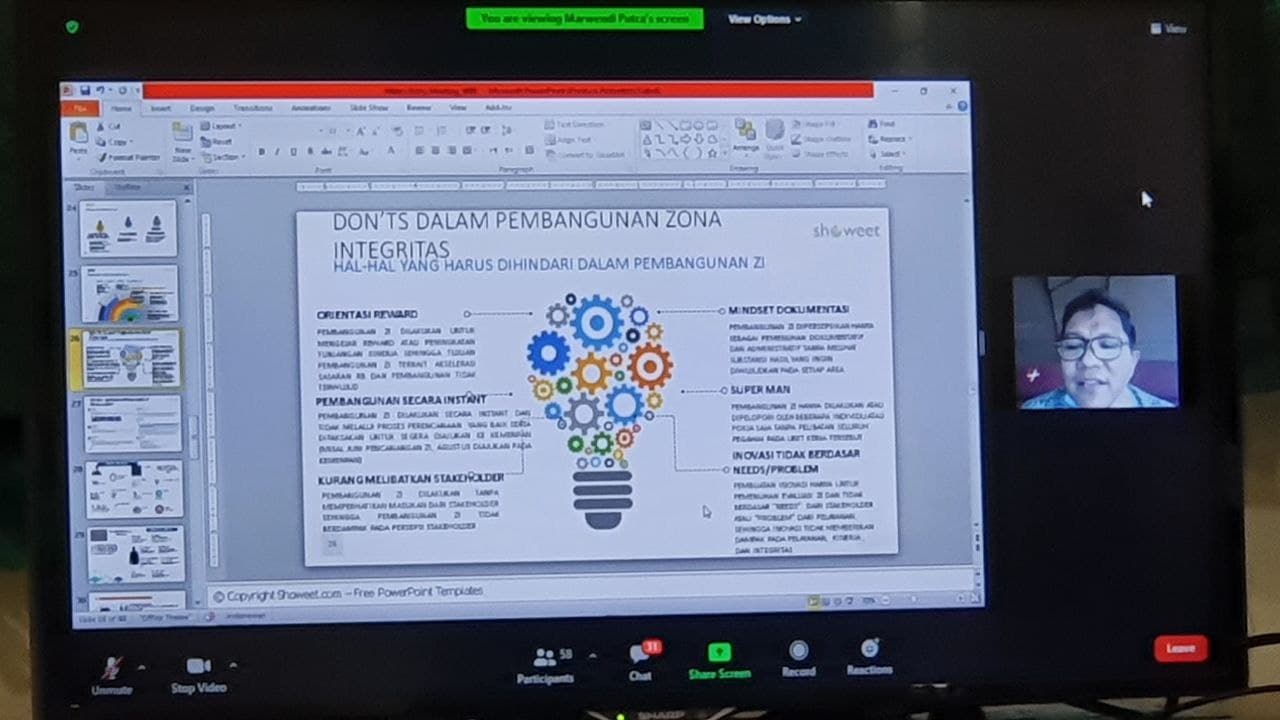Click the Arrange icon in Drawing group

[745, 135]
